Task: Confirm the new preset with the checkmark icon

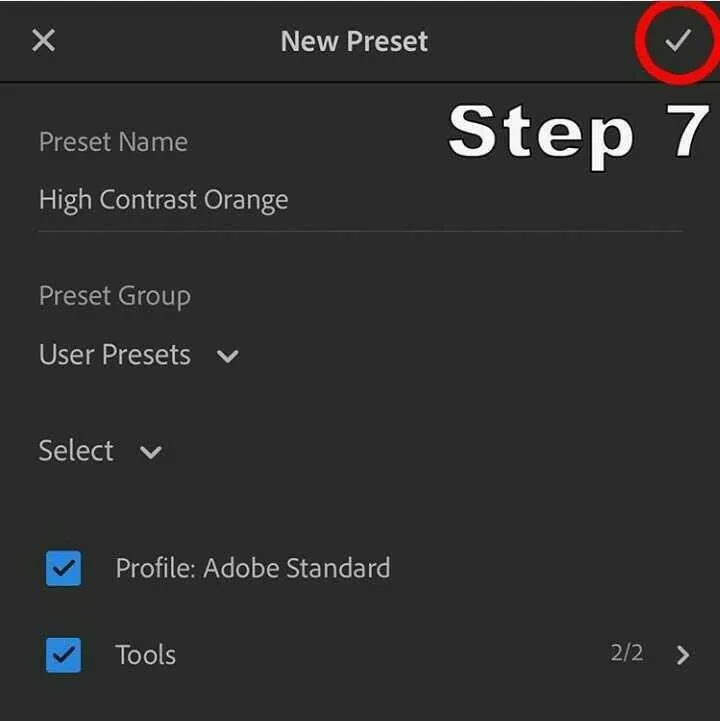Action: (678, 40)
